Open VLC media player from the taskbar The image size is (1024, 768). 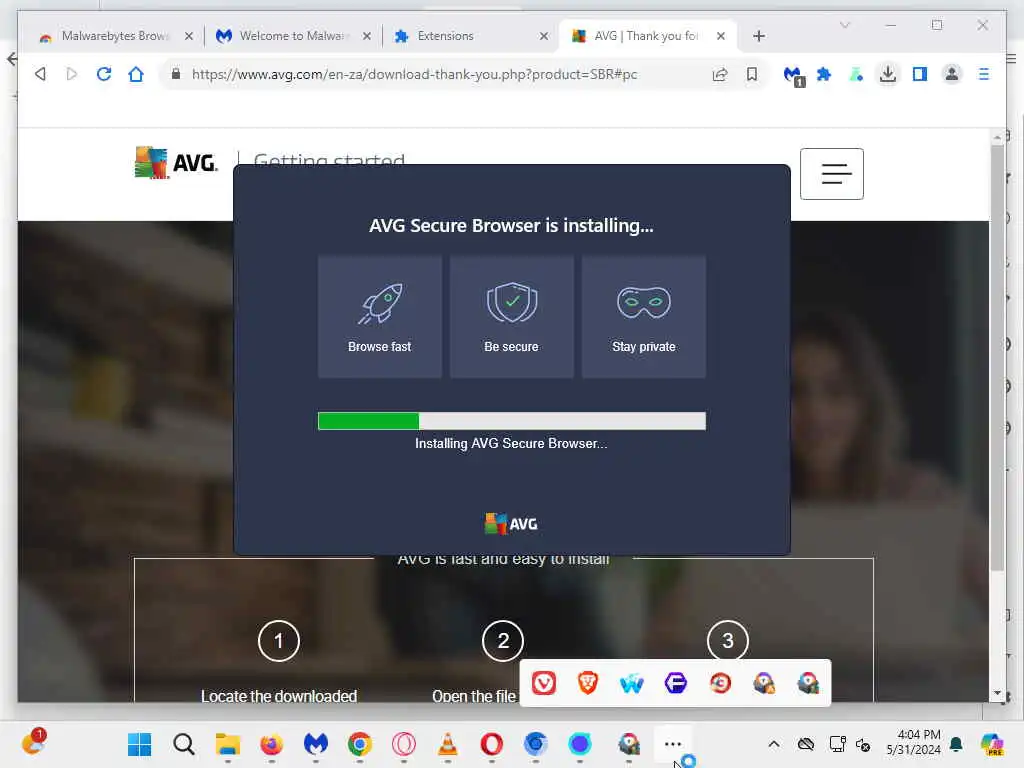(448, 744)
